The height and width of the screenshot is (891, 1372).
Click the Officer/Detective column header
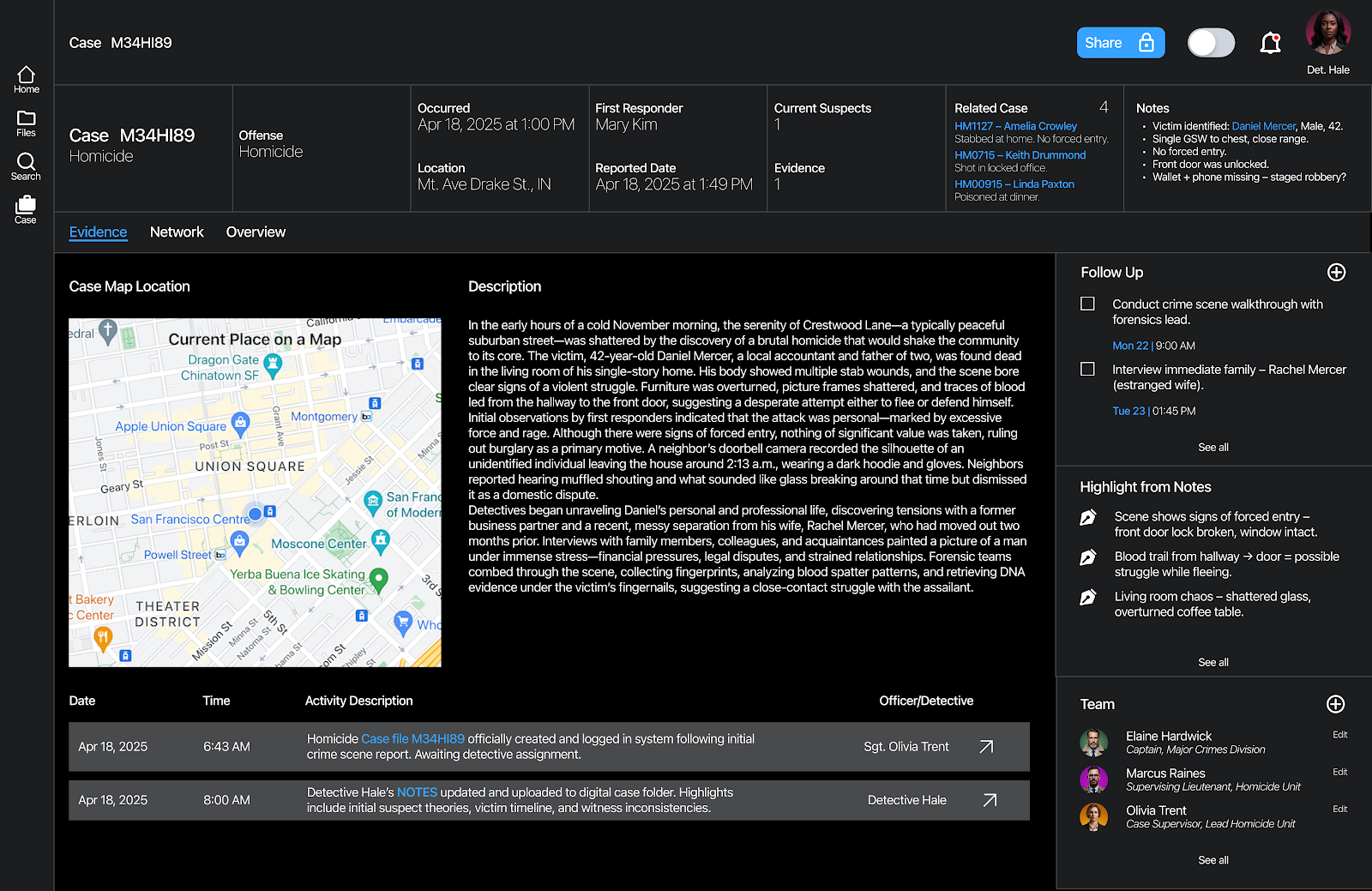click(x=926, y=701)
